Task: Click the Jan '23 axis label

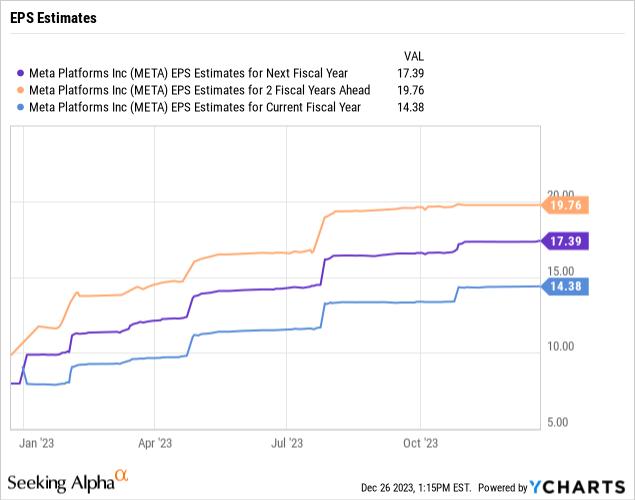Action: (38, 440)
